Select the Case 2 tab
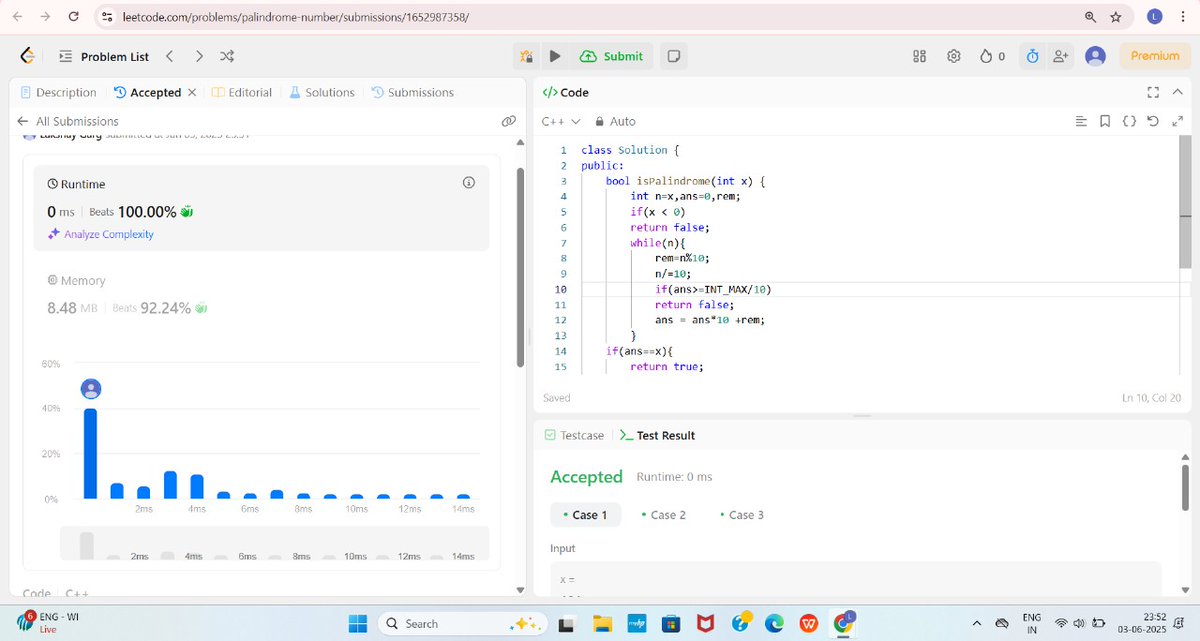This screenshot has height=641, width=1200. pyautogui.click(x=664, y=515)
